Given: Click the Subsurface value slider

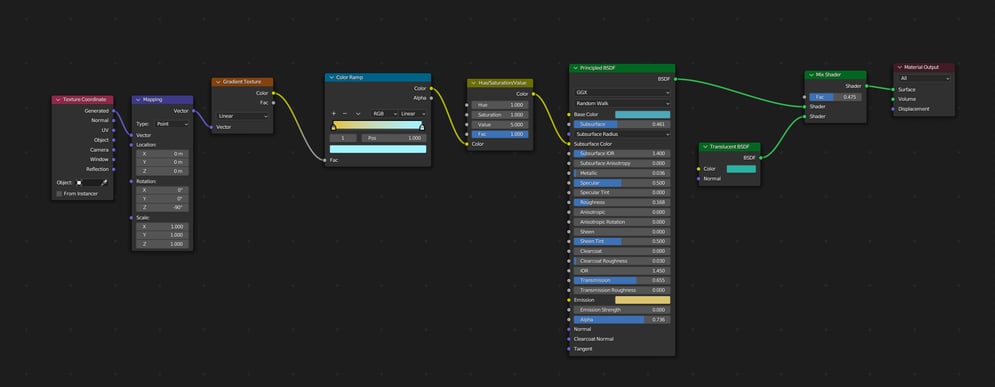Looking at the screenshot, I should (622, 124).
